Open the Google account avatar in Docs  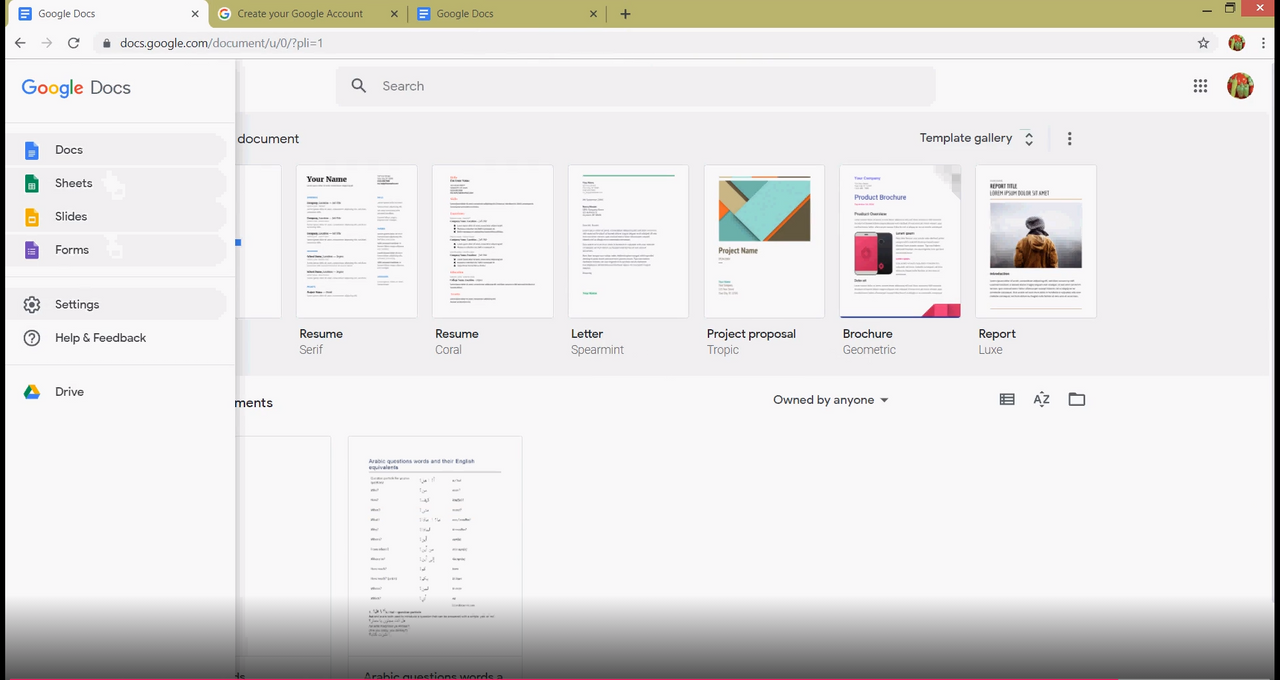pos(1240,86)
